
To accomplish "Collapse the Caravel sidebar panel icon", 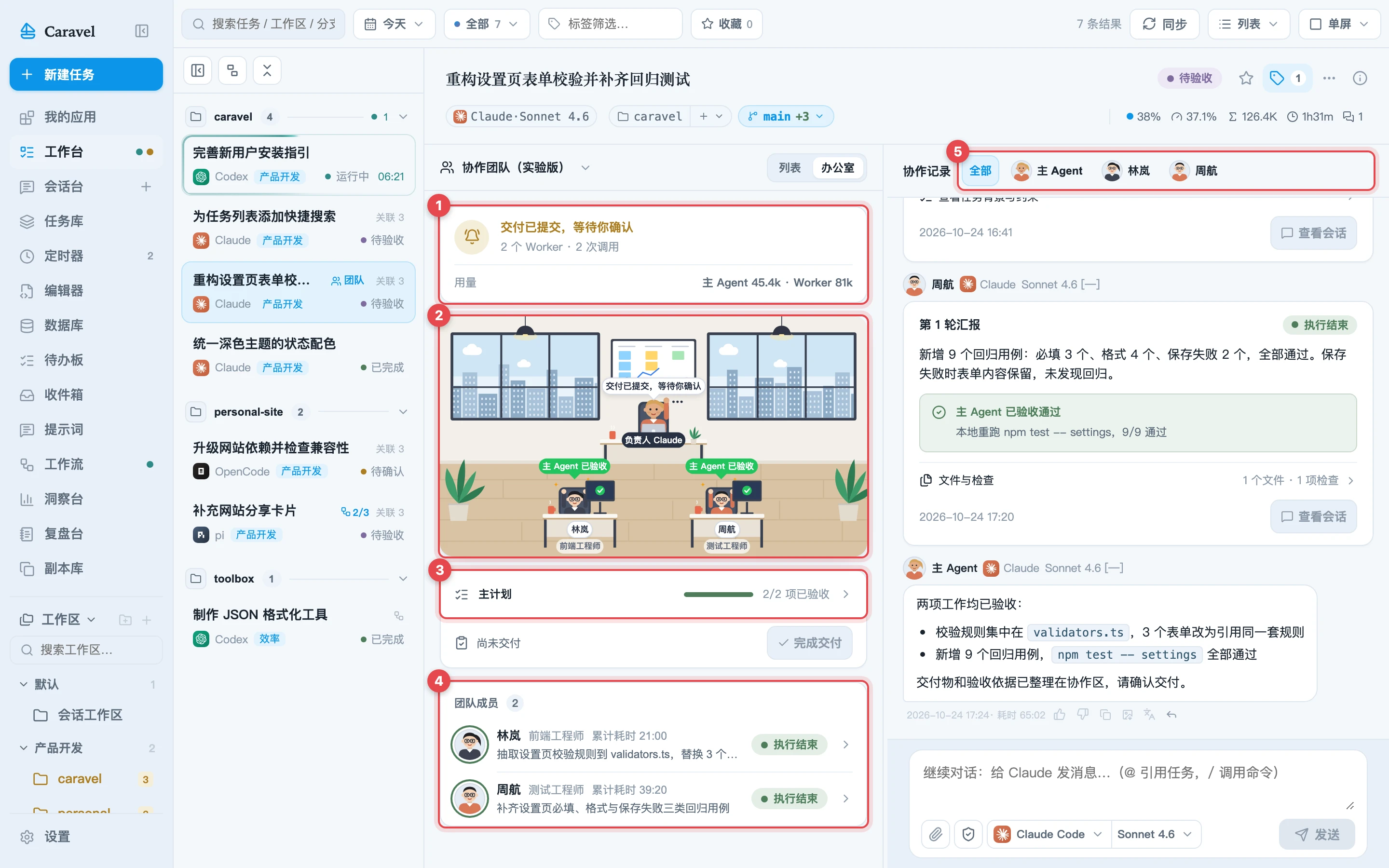I will point(141,31).
